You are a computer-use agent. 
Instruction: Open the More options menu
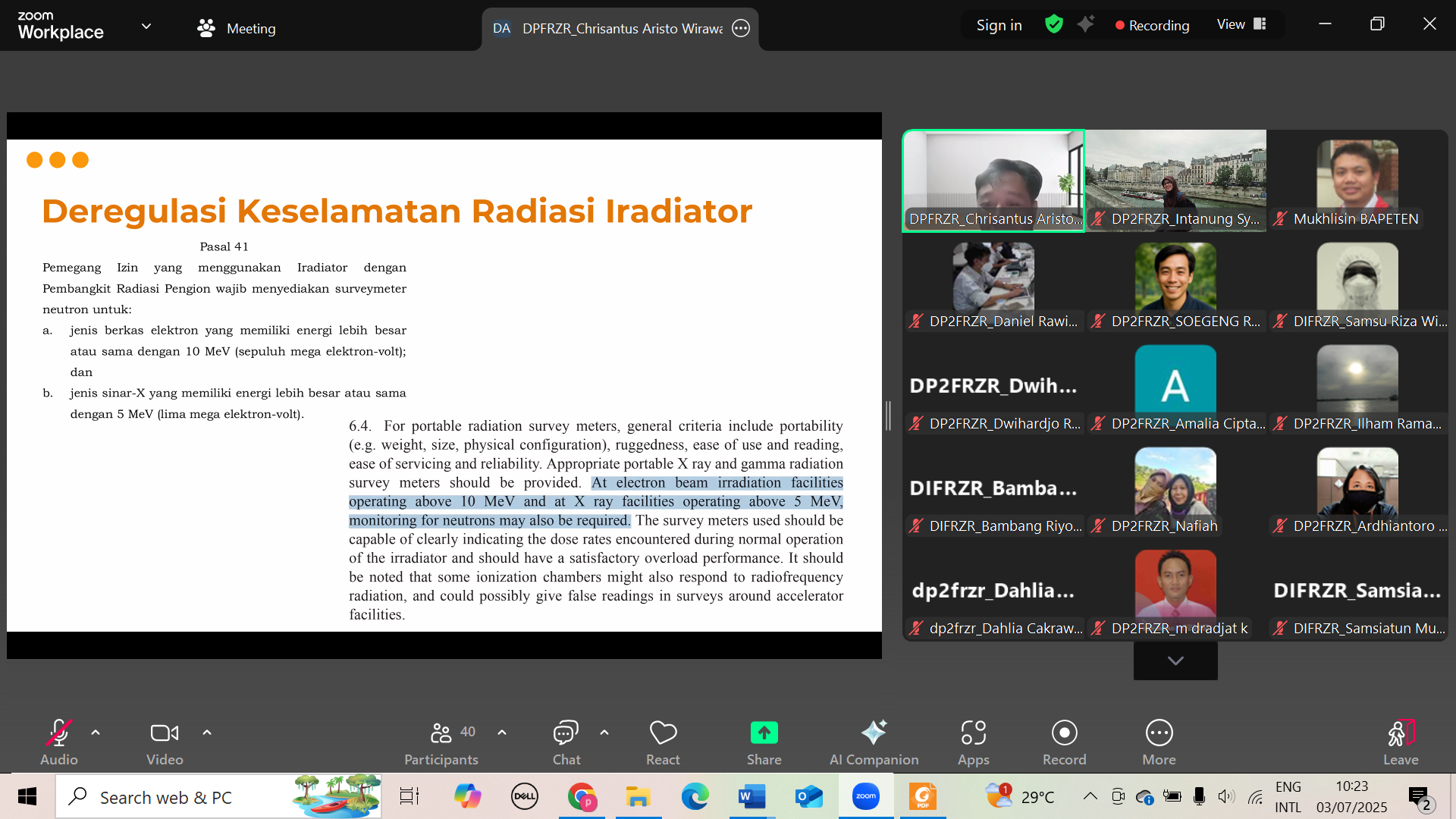1159,742
